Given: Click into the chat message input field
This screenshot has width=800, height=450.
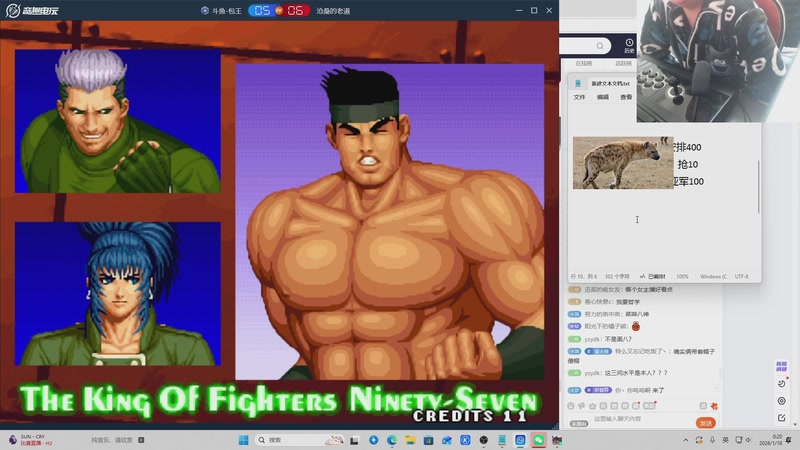Looking at the screenshot, I should click(x=643, y=419).
